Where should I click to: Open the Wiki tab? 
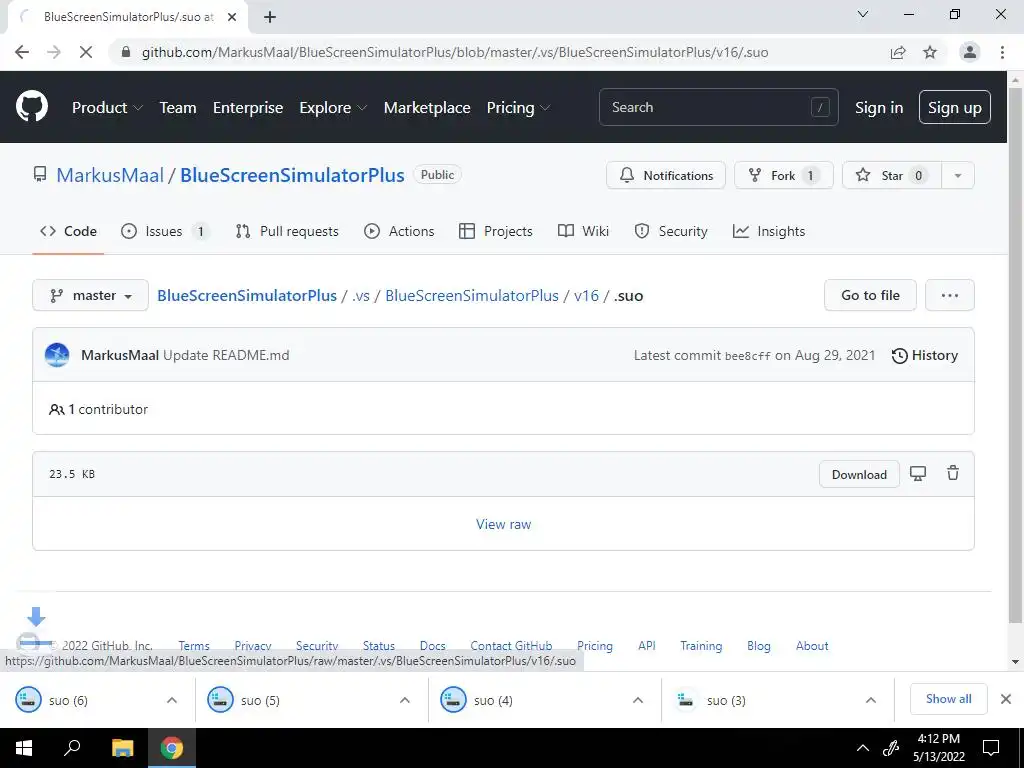(x=583, y=231)
